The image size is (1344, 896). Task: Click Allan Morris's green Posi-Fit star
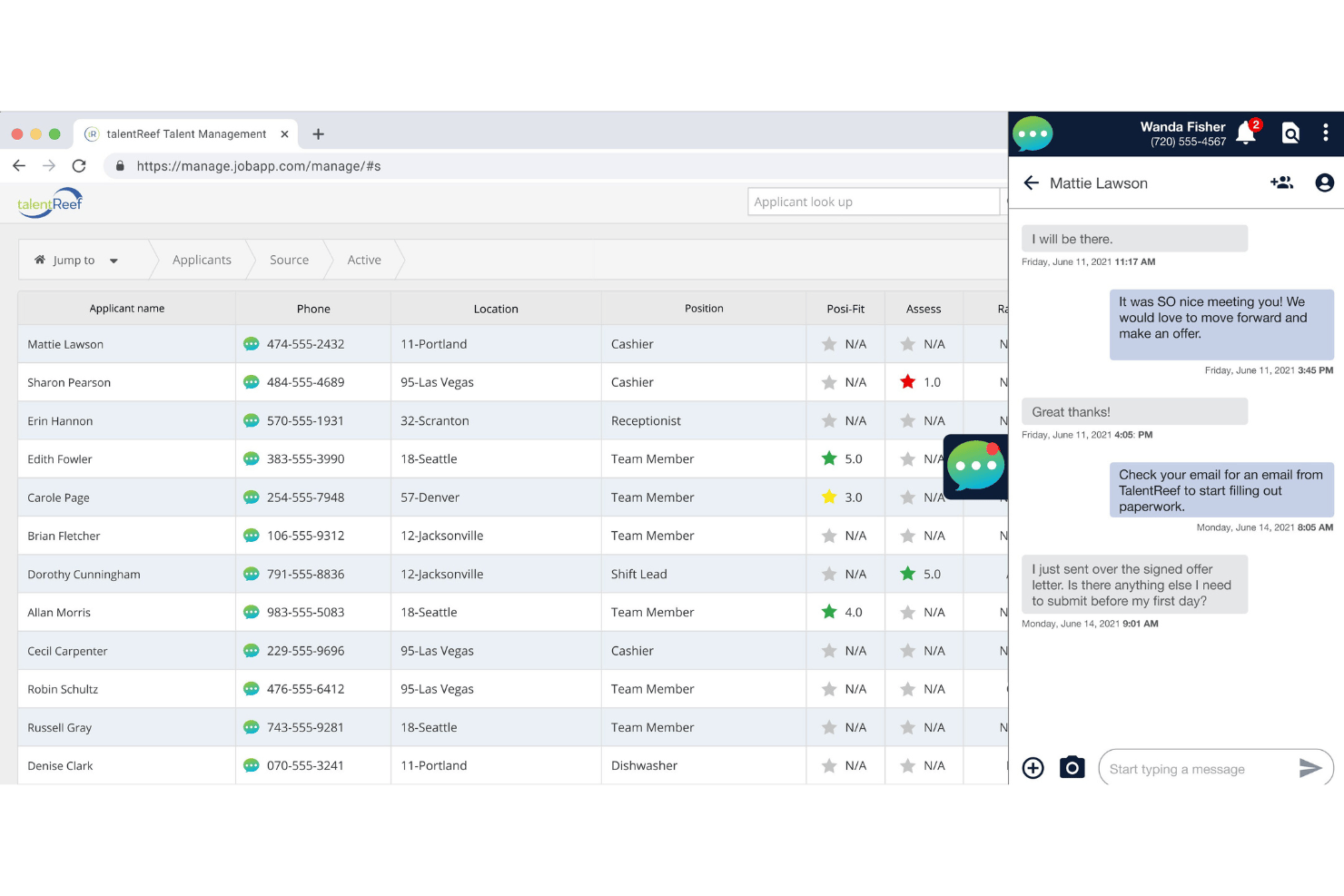(829, 612)
